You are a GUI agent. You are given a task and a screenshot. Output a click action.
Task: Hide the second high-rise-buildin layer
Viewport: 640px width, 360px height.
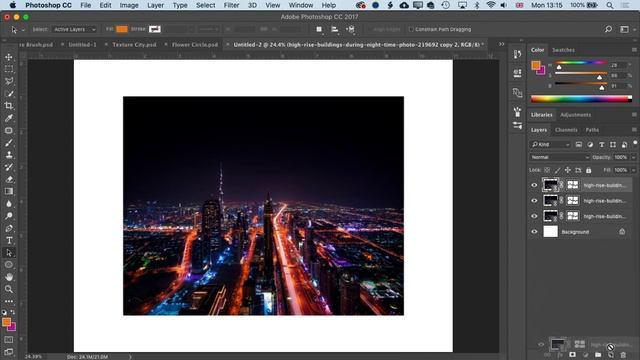coord(534,201)
